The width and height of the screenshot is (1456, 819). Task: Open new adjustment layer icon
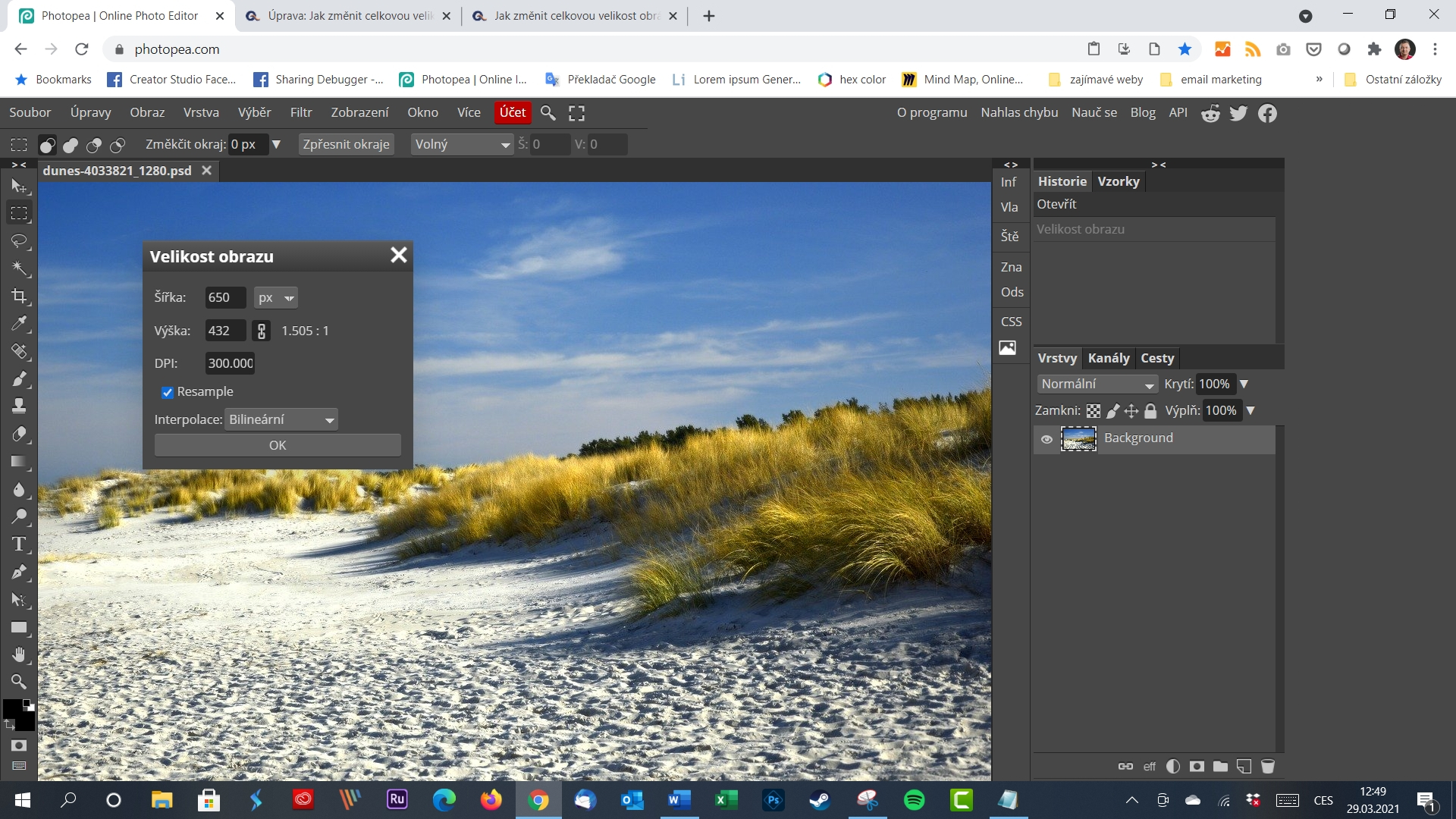1173,766
